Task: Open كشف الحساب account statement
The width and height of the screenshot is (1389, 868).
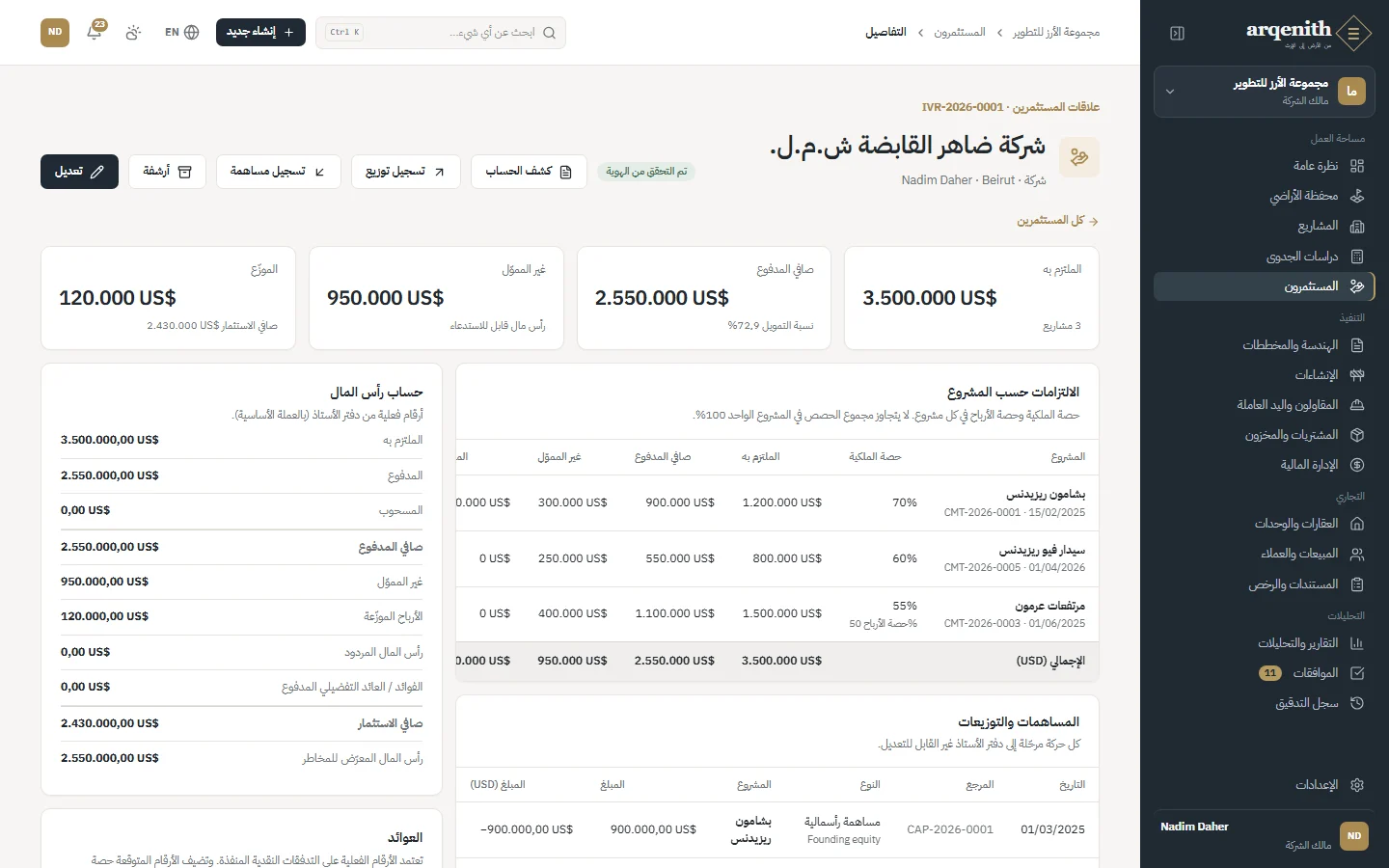Action: coord(529,172)
